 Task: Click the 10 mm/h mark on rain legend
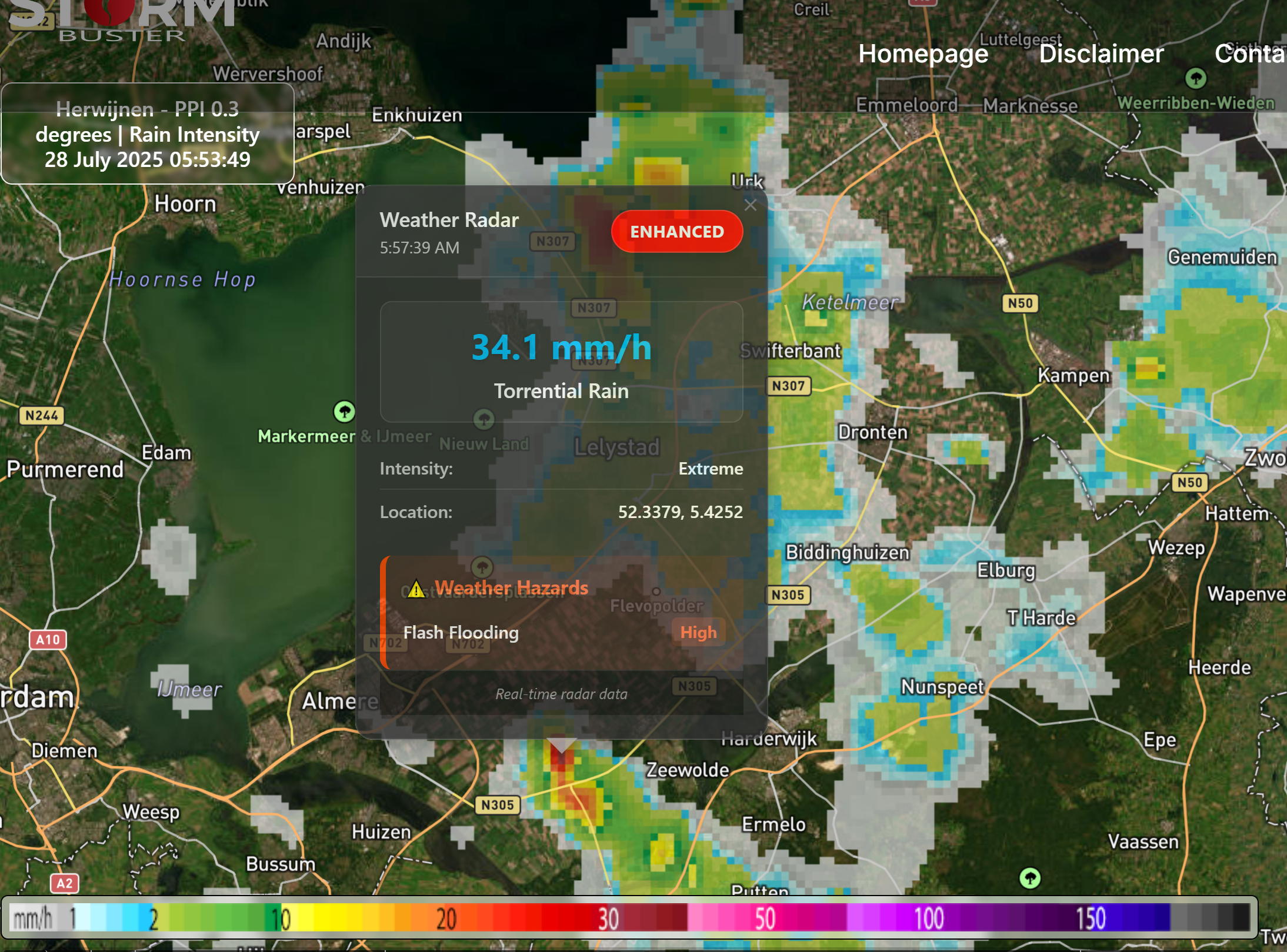(281, 918)
